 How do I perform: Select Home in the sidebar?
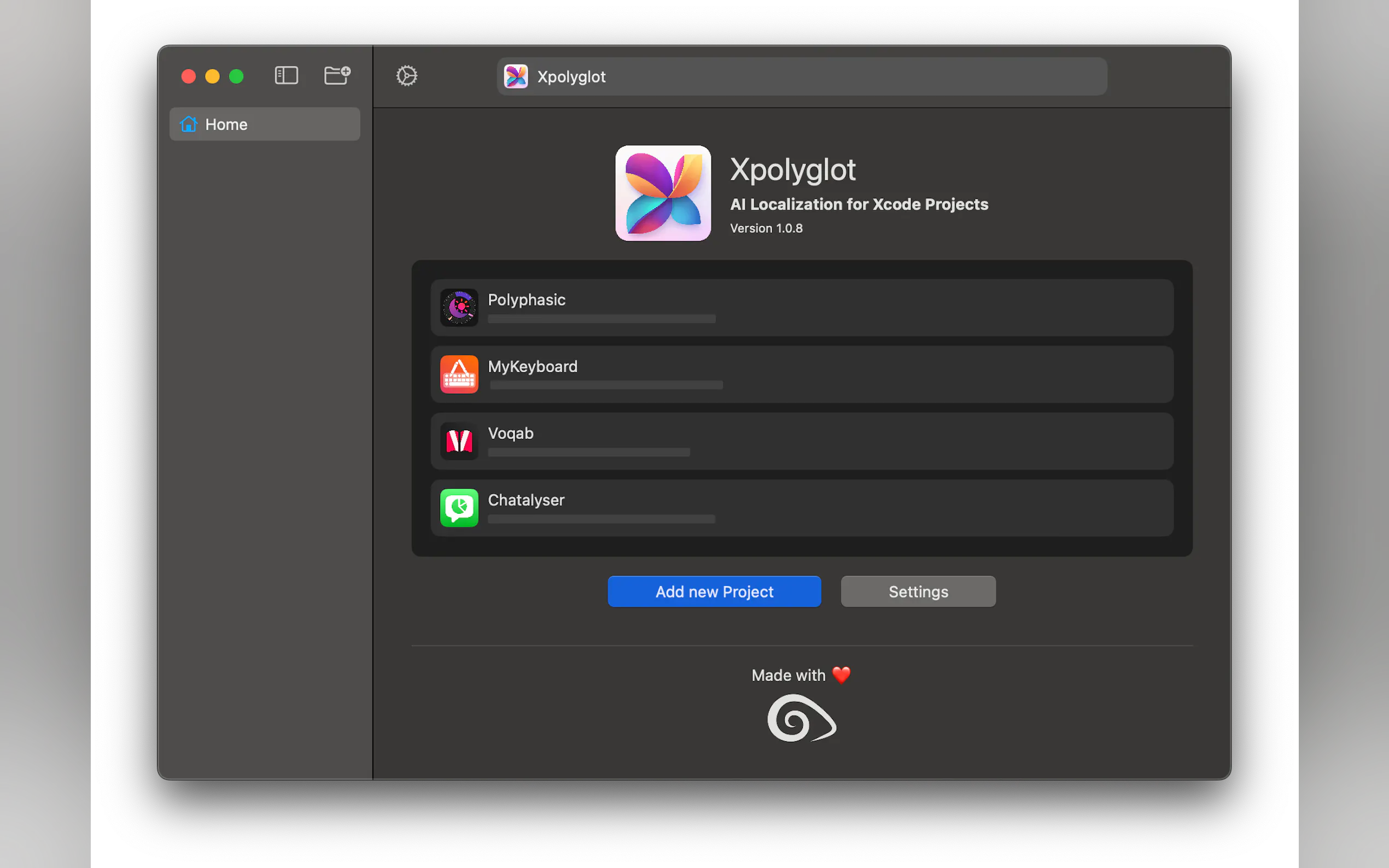tap(264, 124)
